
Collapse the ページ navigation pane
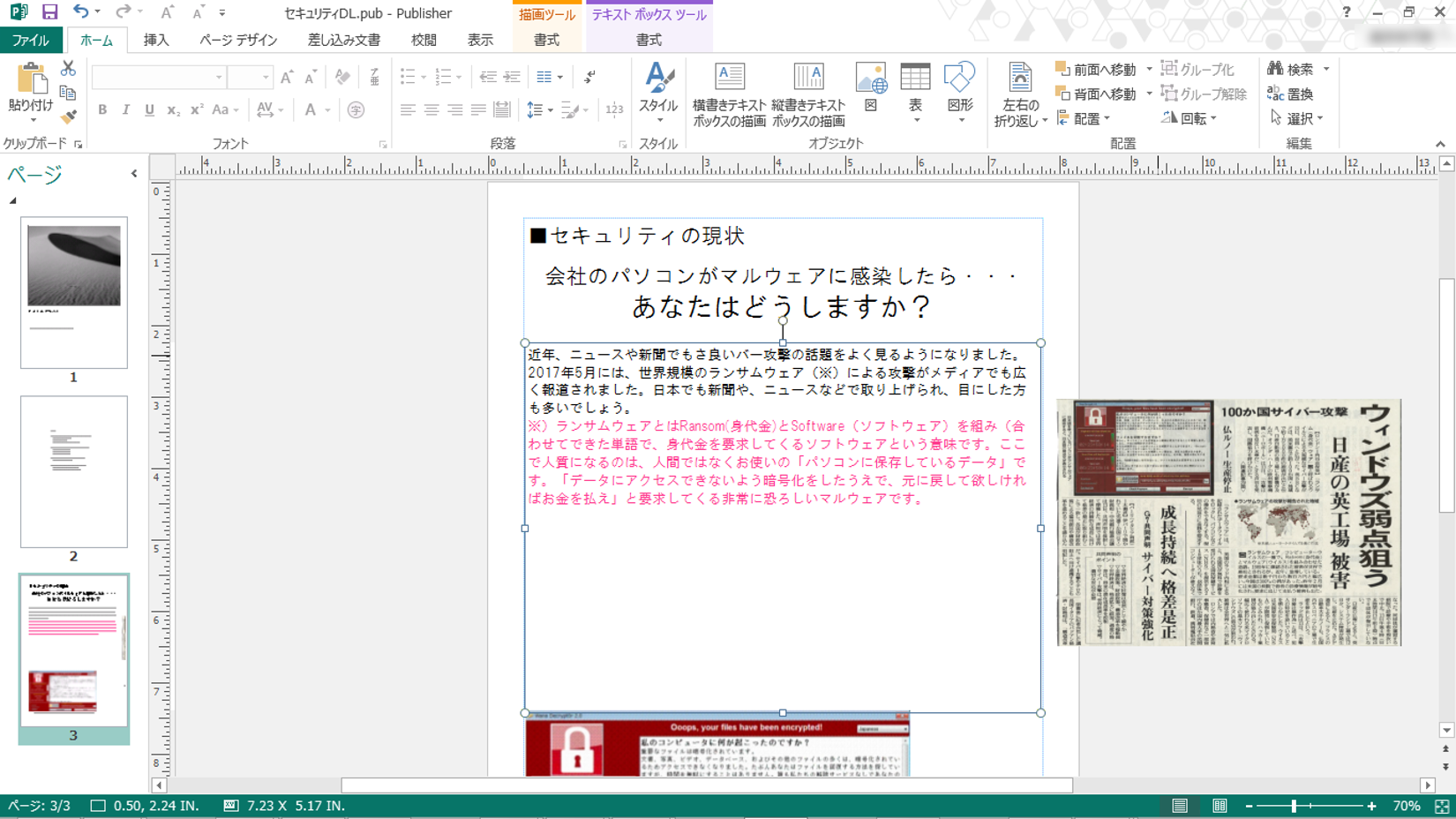pyautogui.click(x=134, y=174)
